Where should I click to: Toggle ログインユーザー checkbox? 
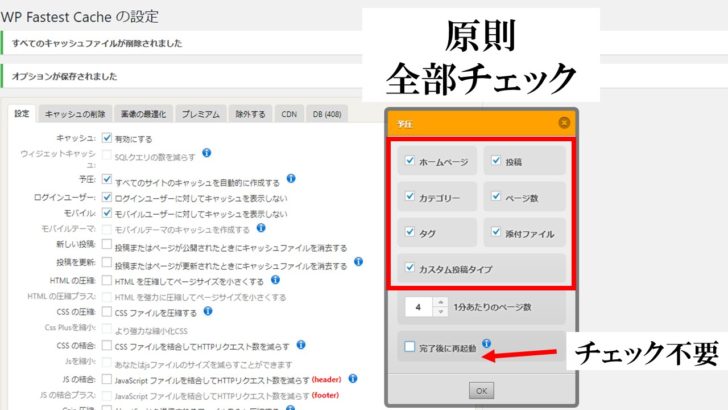click(107, 197)
